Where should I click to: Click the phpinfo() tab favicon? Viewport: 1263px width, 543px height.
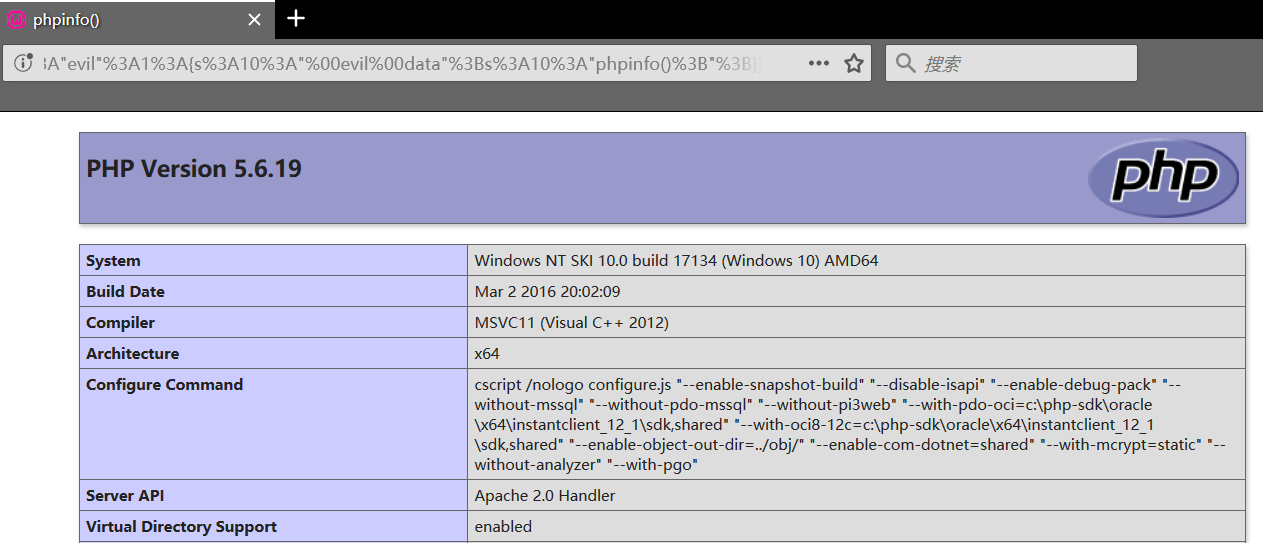tap(16, 20)
